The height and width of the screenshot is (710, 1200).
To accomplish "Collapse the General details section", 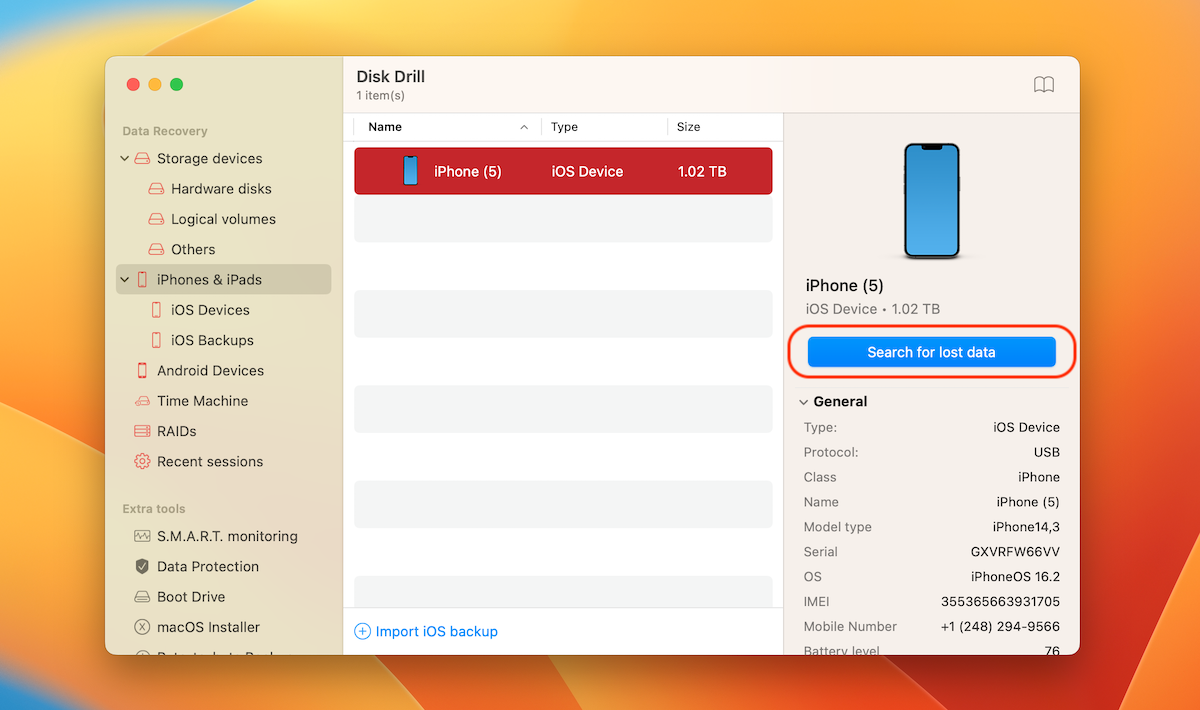I will coord(803,402).
